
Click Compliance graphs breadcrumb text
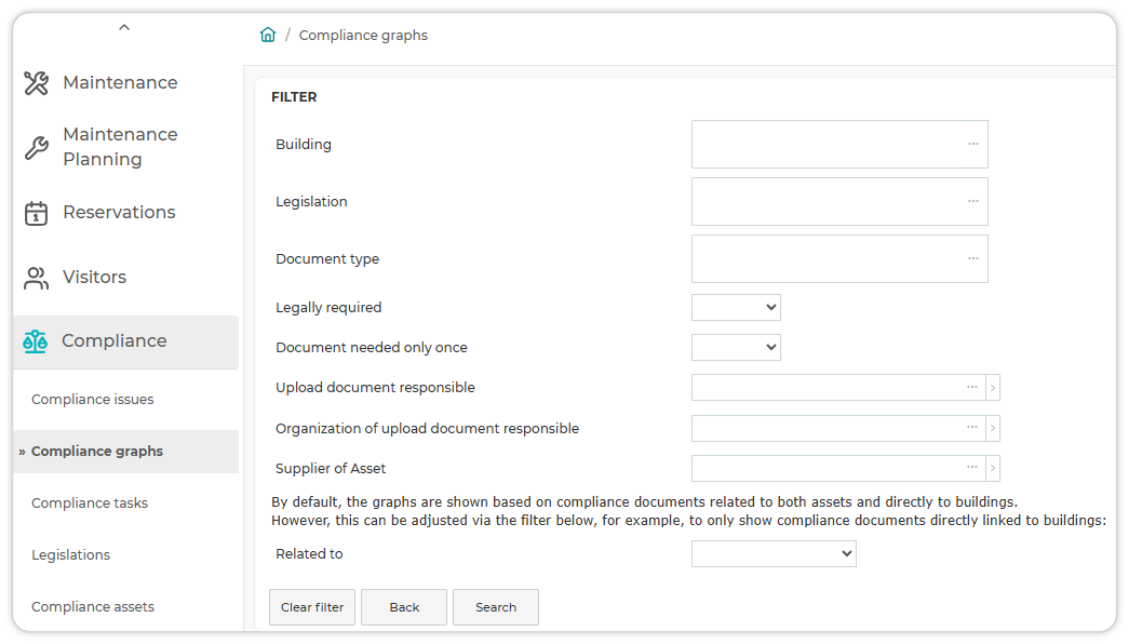pos(363,35)
